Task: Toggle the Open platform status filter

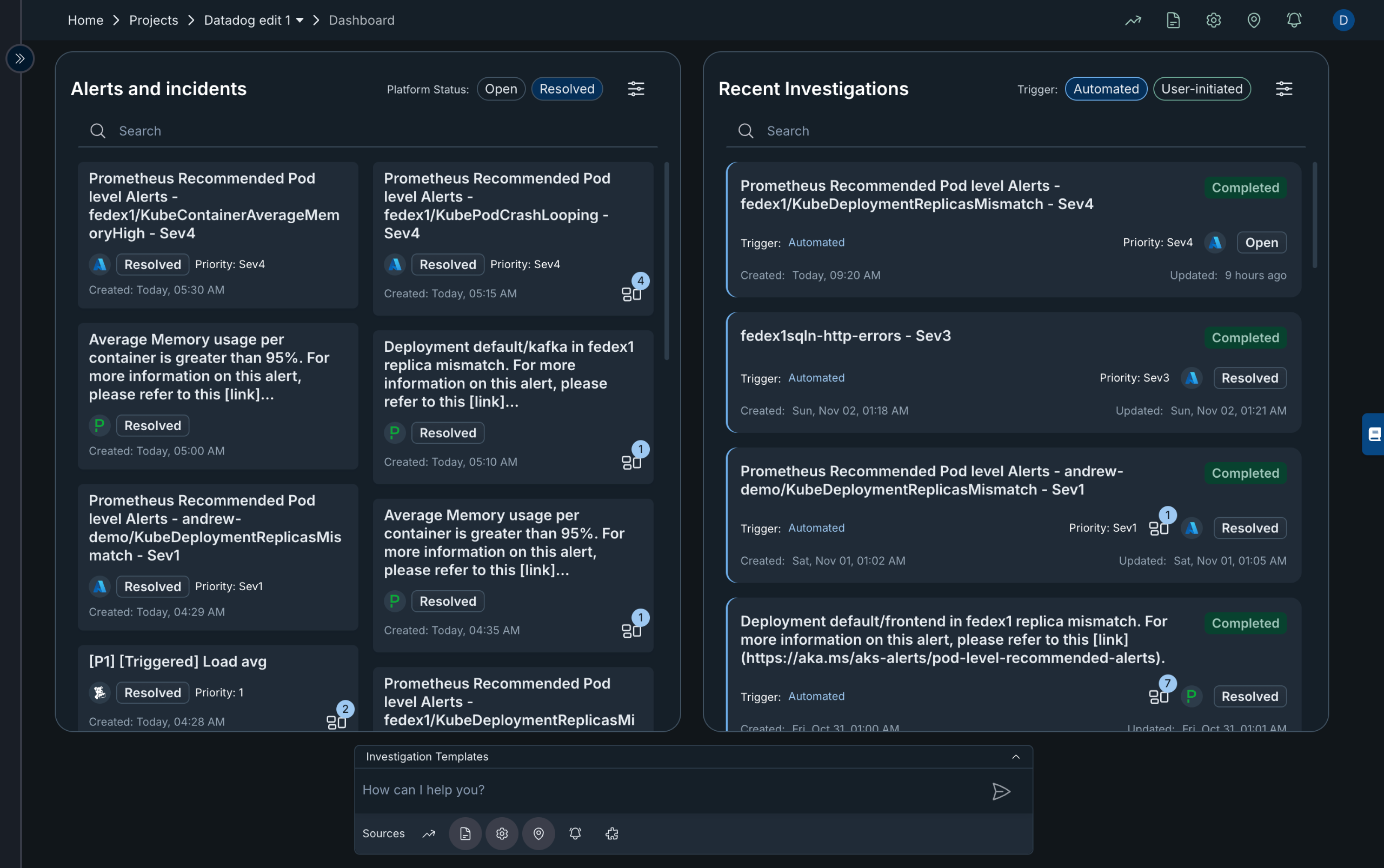Action: coord(501,89)
